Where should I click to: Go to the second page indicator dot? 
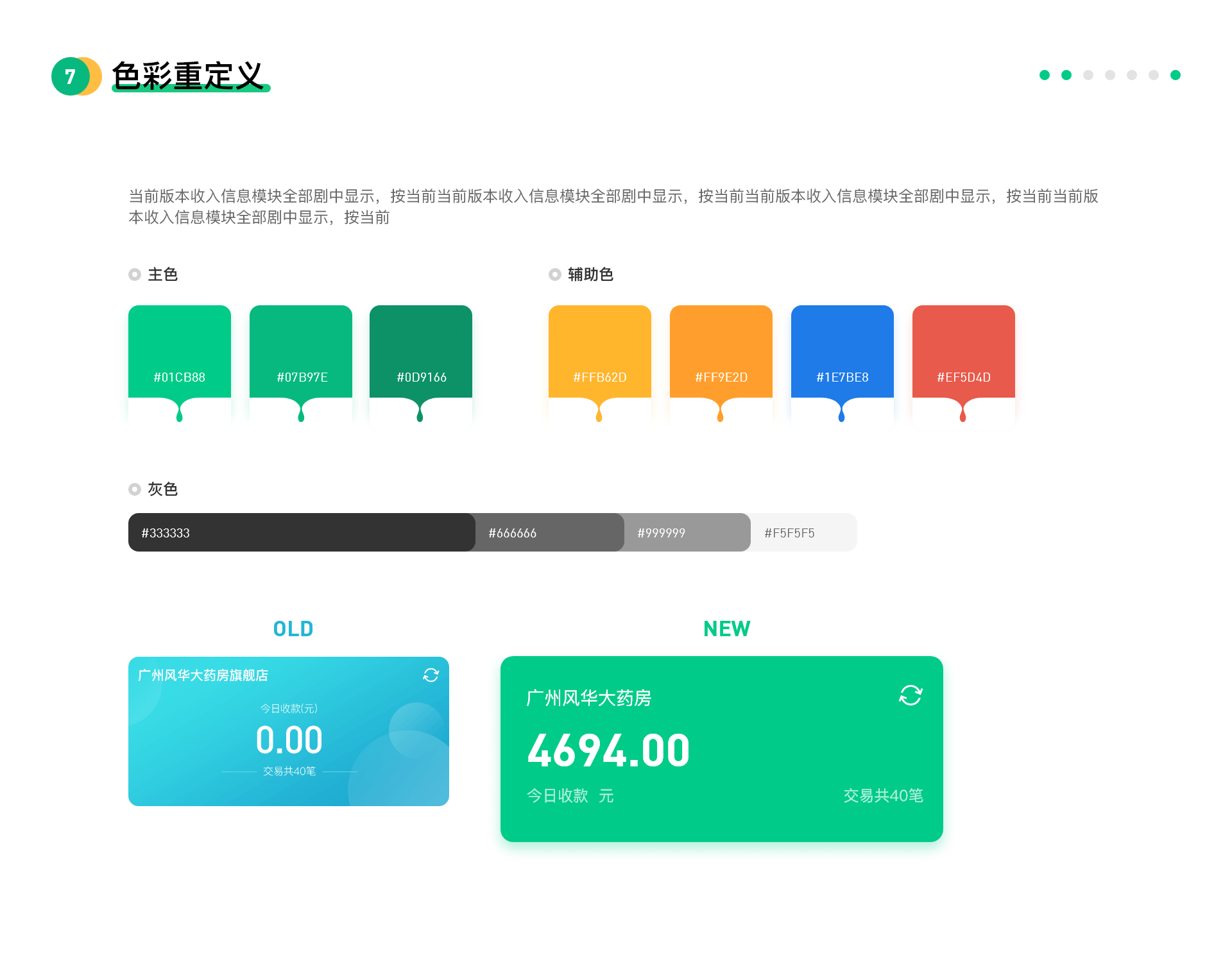coord(1066,75)
